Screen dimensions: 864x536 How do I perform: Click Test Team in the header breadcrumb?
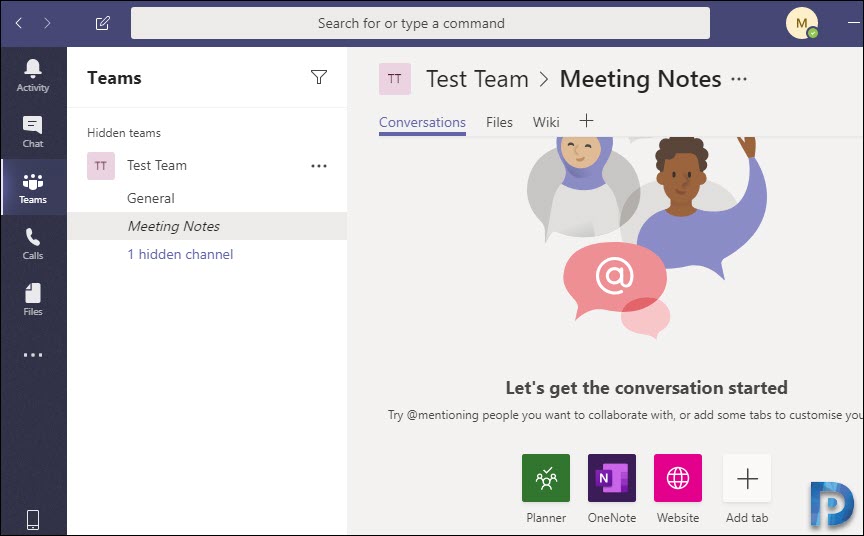tap(477, 79)
